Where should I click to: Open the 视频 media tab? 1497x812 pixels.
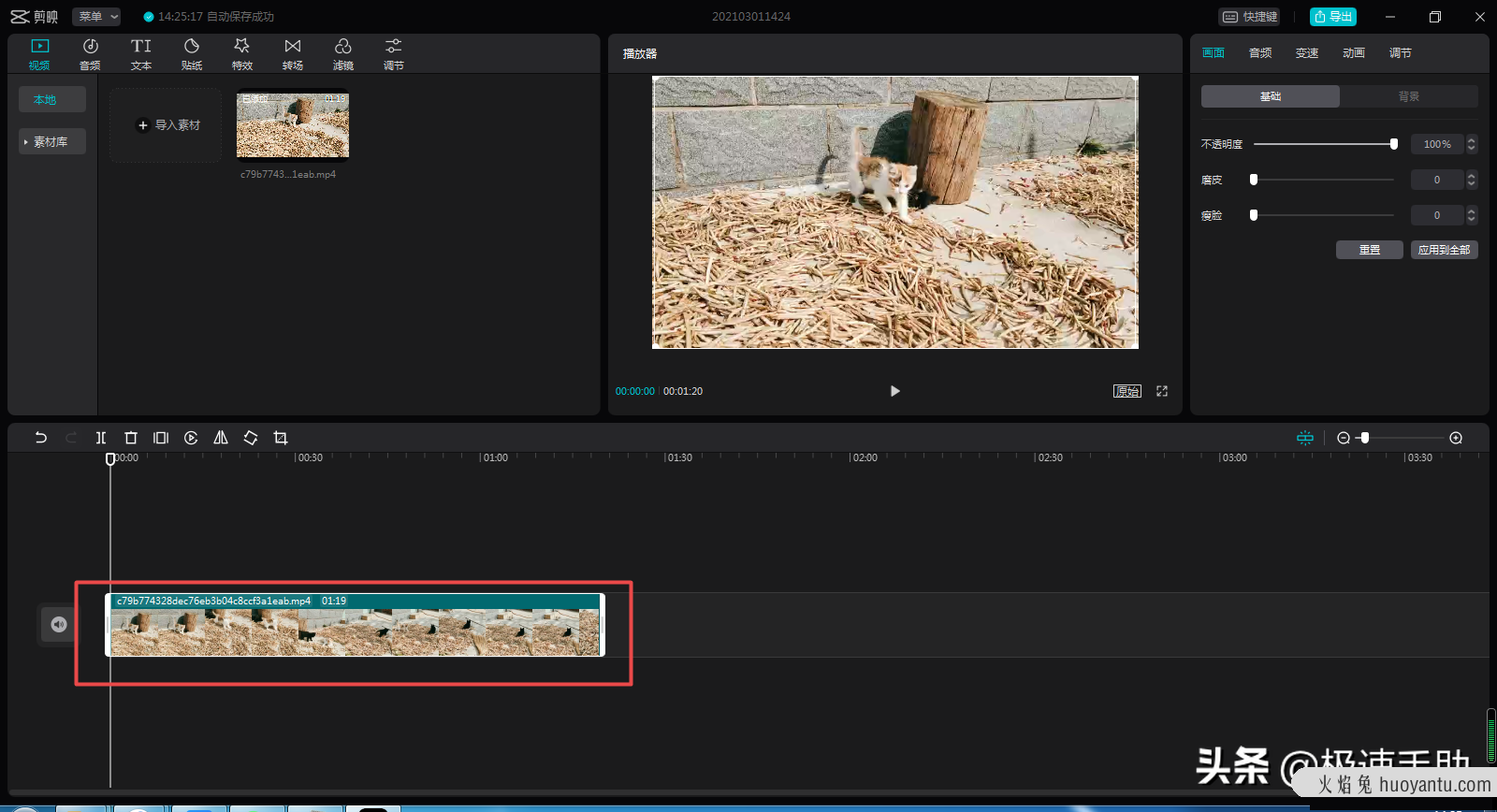coord(39,54)
